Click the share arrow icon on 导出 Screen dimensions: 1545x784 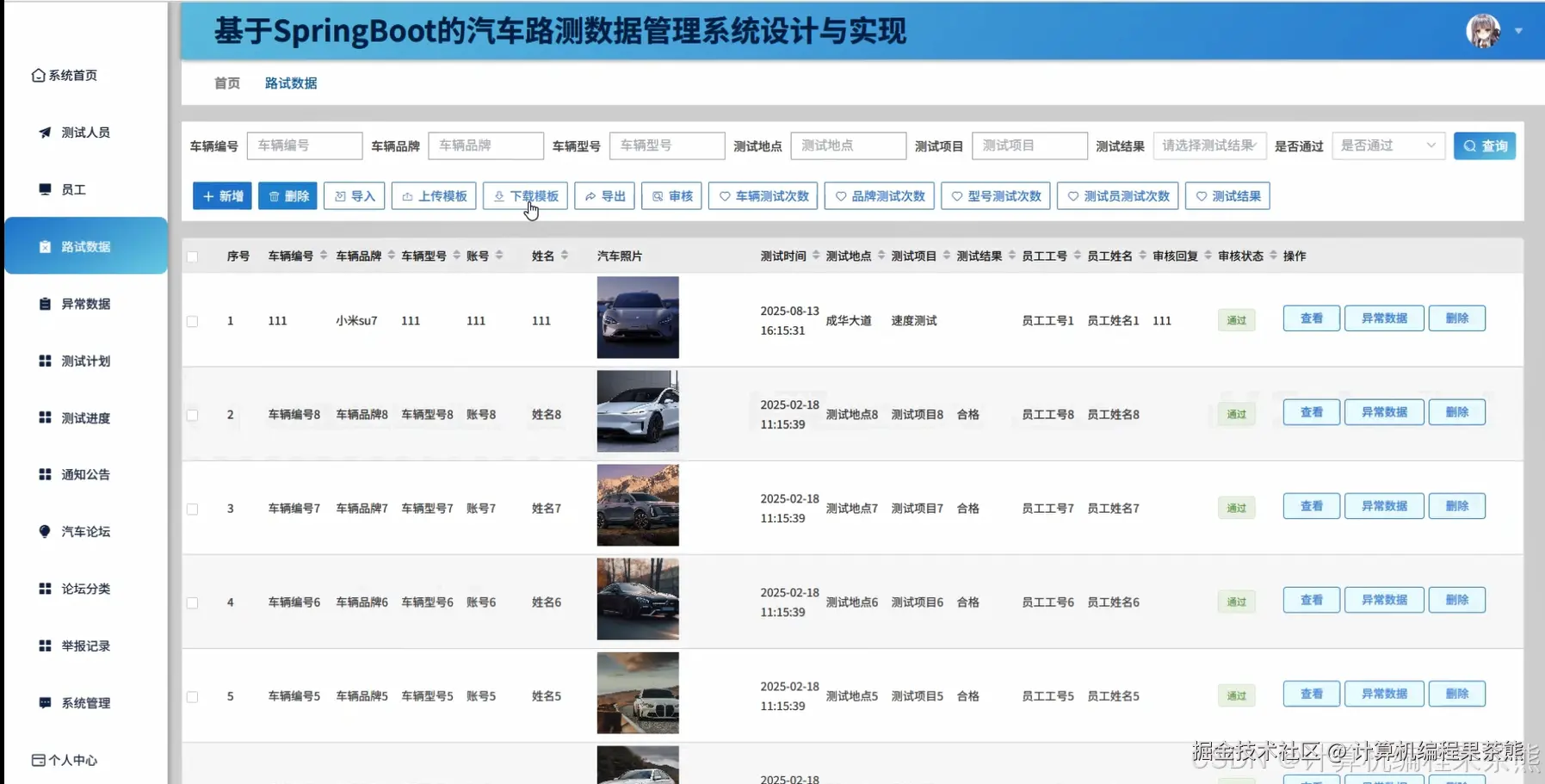click(x=590, y=197)
